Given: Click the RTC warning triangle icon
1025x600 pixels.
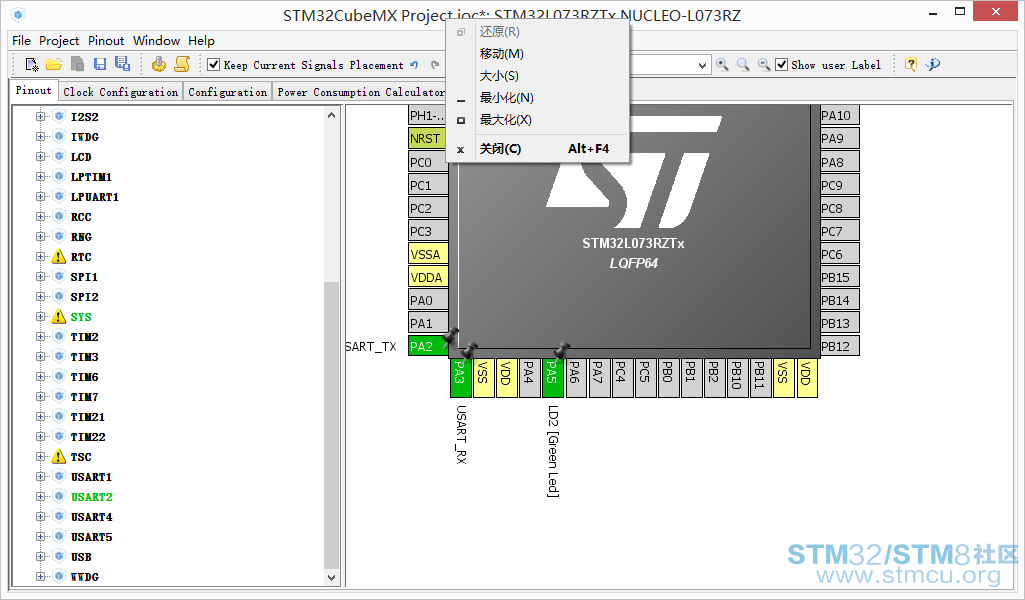Looking at the screenshot, I should [59, 257].
